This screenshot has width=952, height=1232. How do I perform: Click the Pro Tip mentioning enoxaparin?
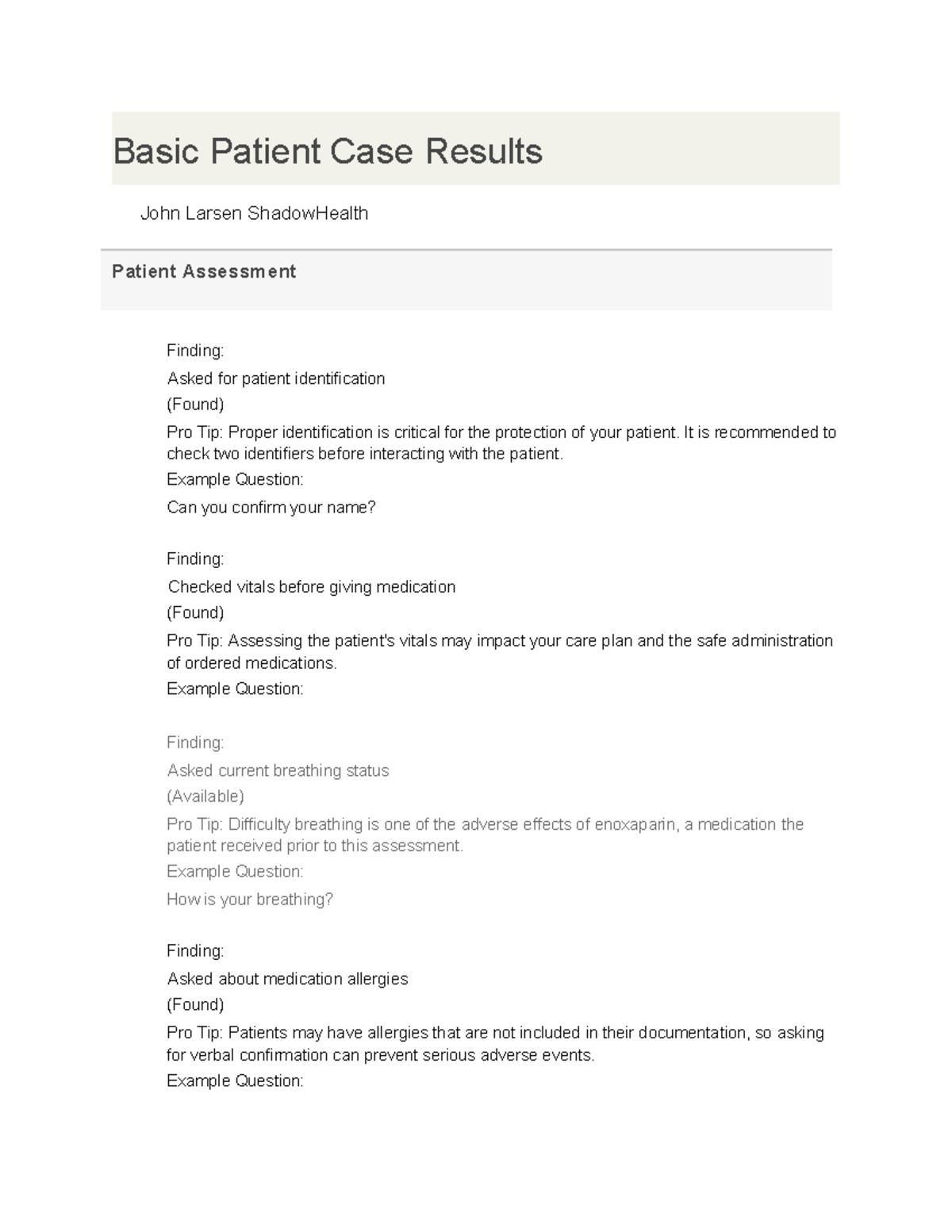pos(485,835)
